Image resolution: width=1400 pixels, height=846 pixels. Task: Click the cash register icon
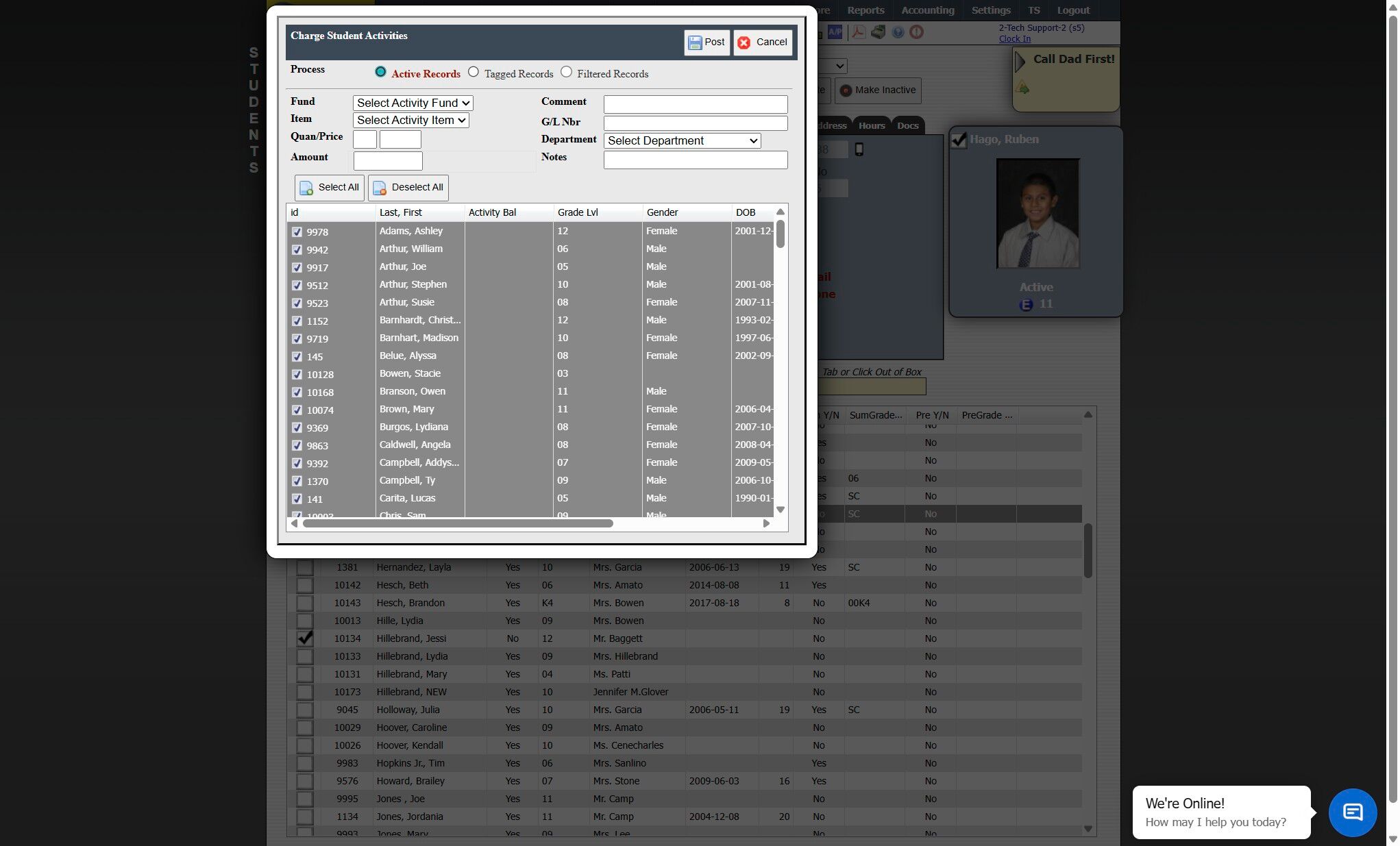pyautogui.click(x=878, y=32)
